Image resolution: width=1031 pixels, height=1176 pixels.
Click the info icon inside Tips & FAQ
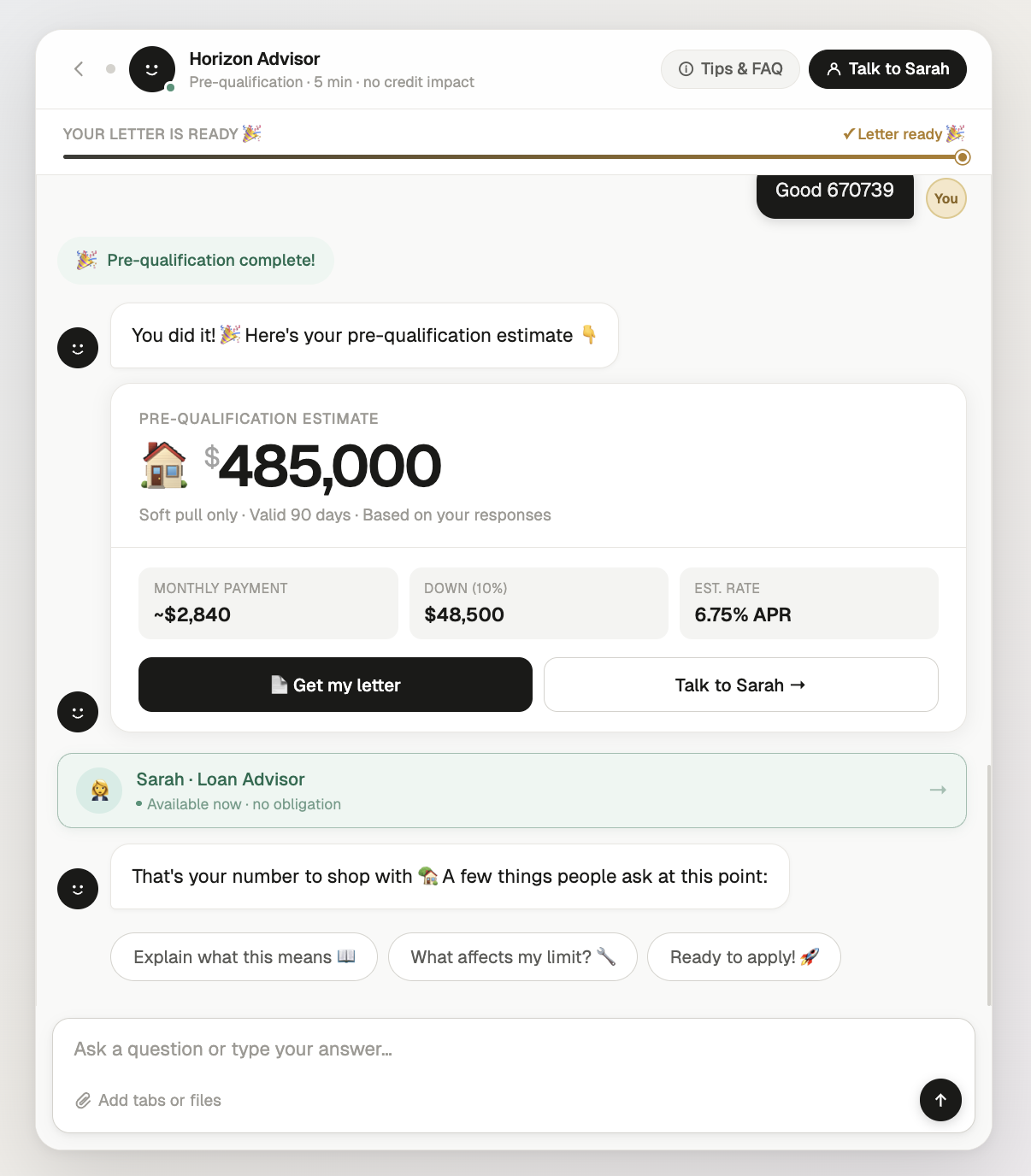coord(686,69)
